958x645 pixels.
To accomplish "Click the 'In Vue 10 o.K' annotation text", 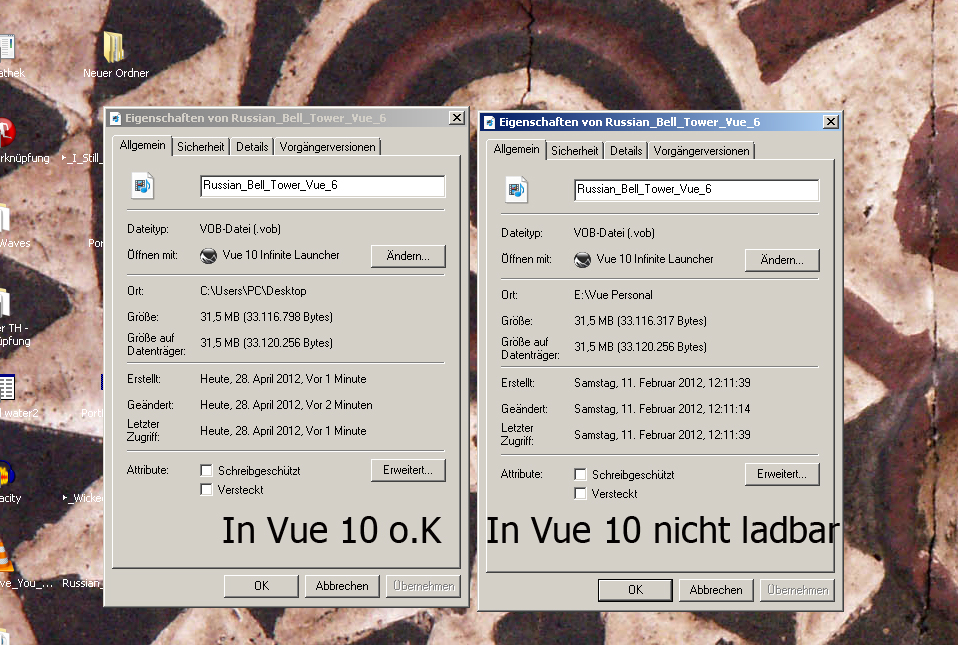I will (x=332, y=530).
